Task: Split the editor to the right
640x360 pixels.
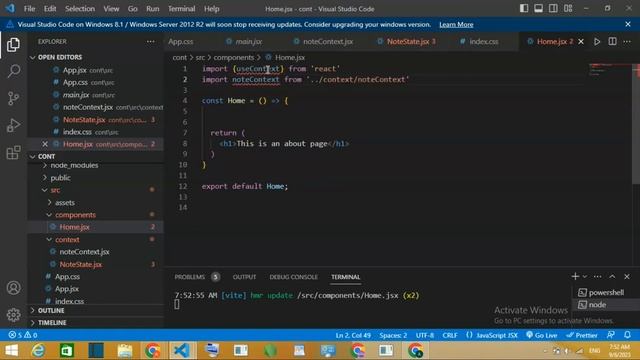Action: (x=612, y=41)
